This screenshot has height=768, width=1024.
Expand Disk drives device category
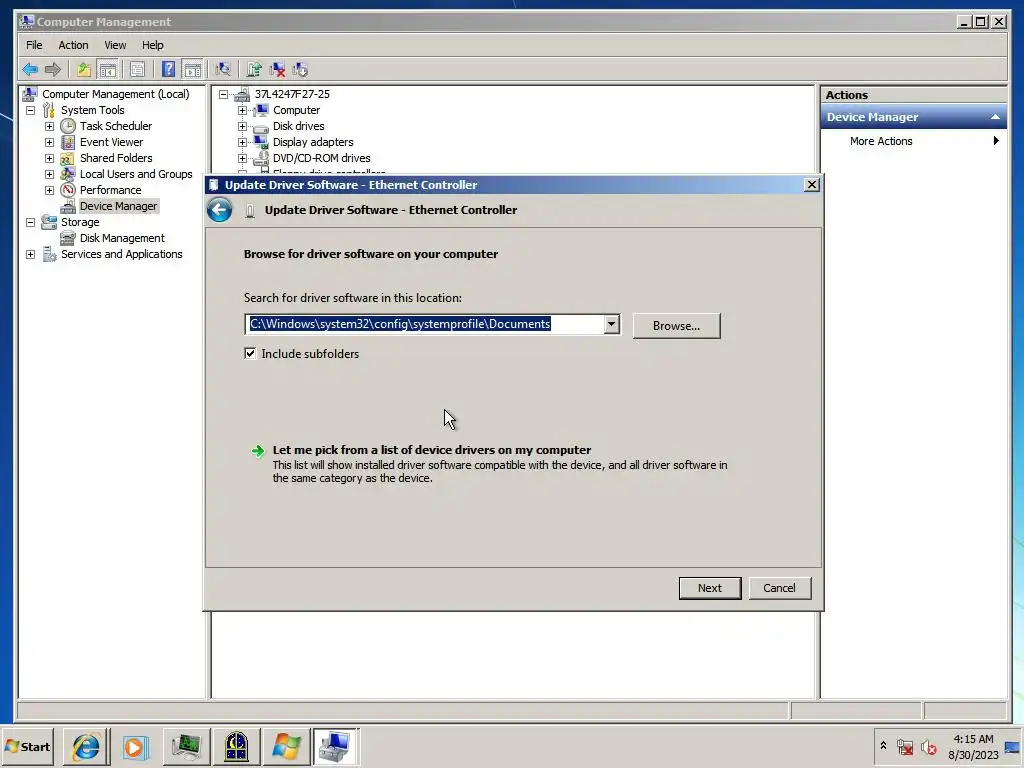[242, 126]
